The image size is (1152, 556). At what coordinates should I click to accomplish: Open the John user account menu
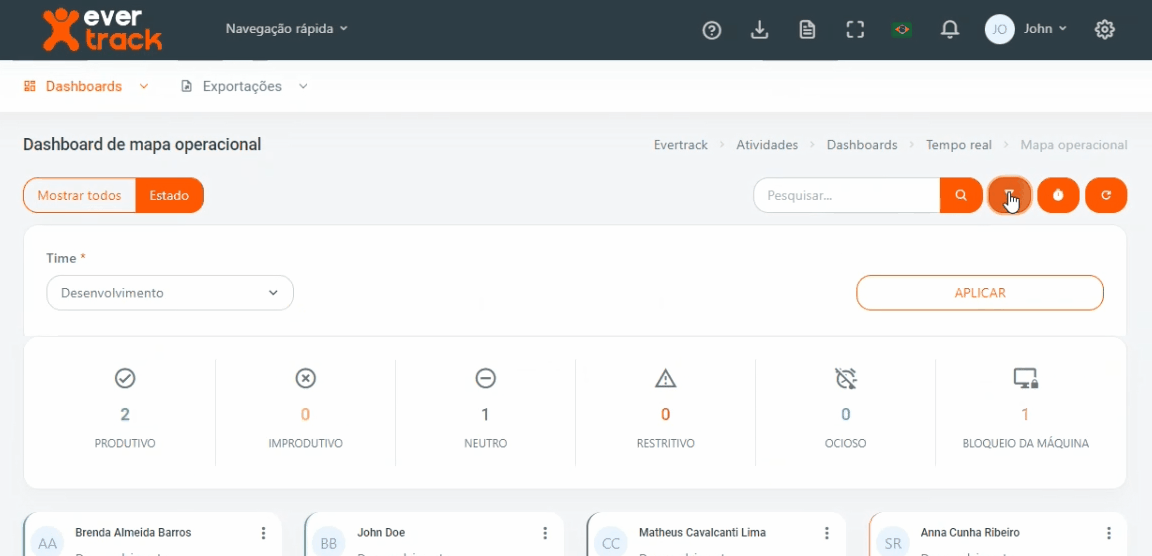click(1027, 29)
